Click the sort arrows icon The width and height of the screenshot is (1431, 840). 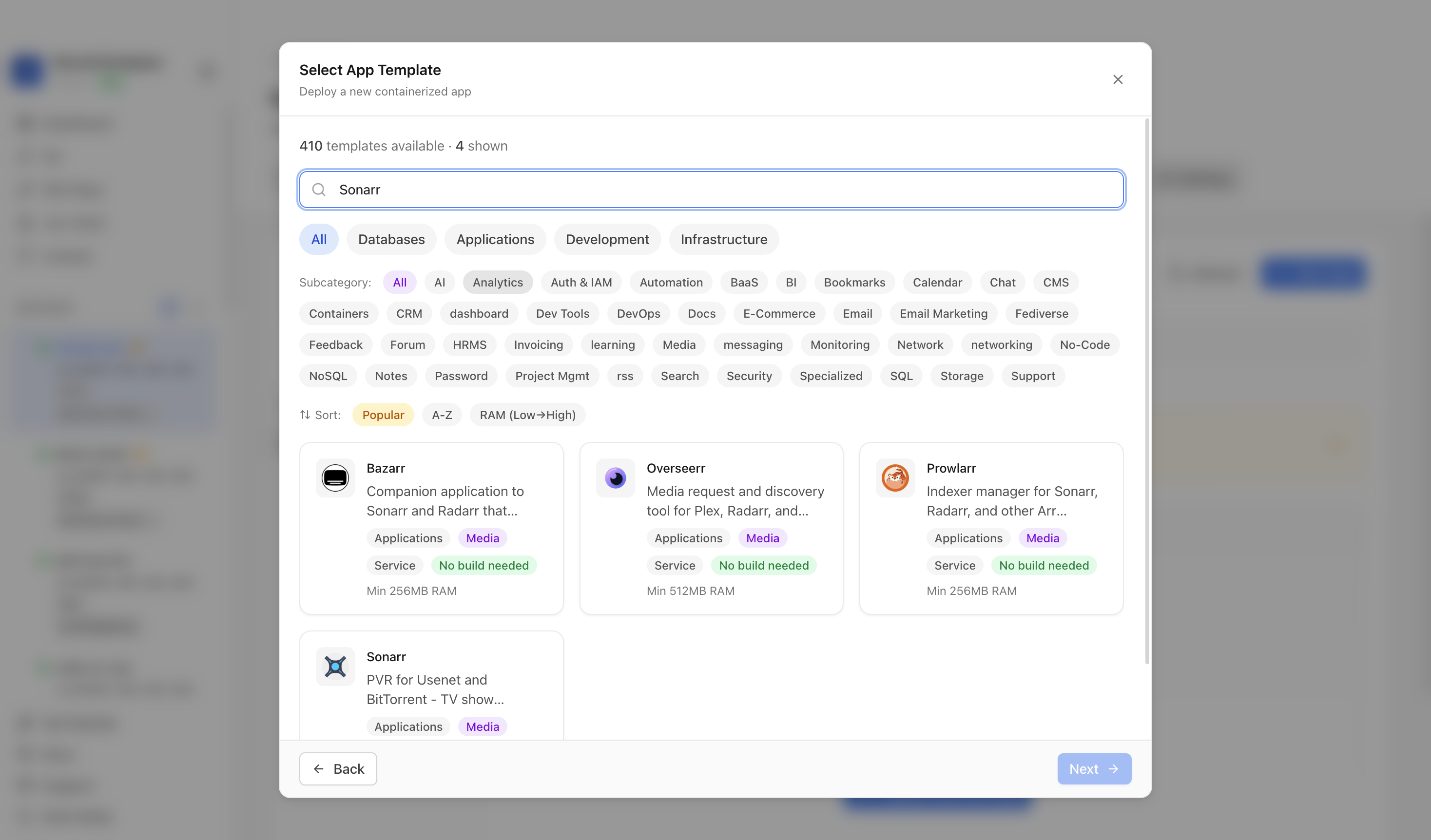pyautogui.click(x=305, y=415)
